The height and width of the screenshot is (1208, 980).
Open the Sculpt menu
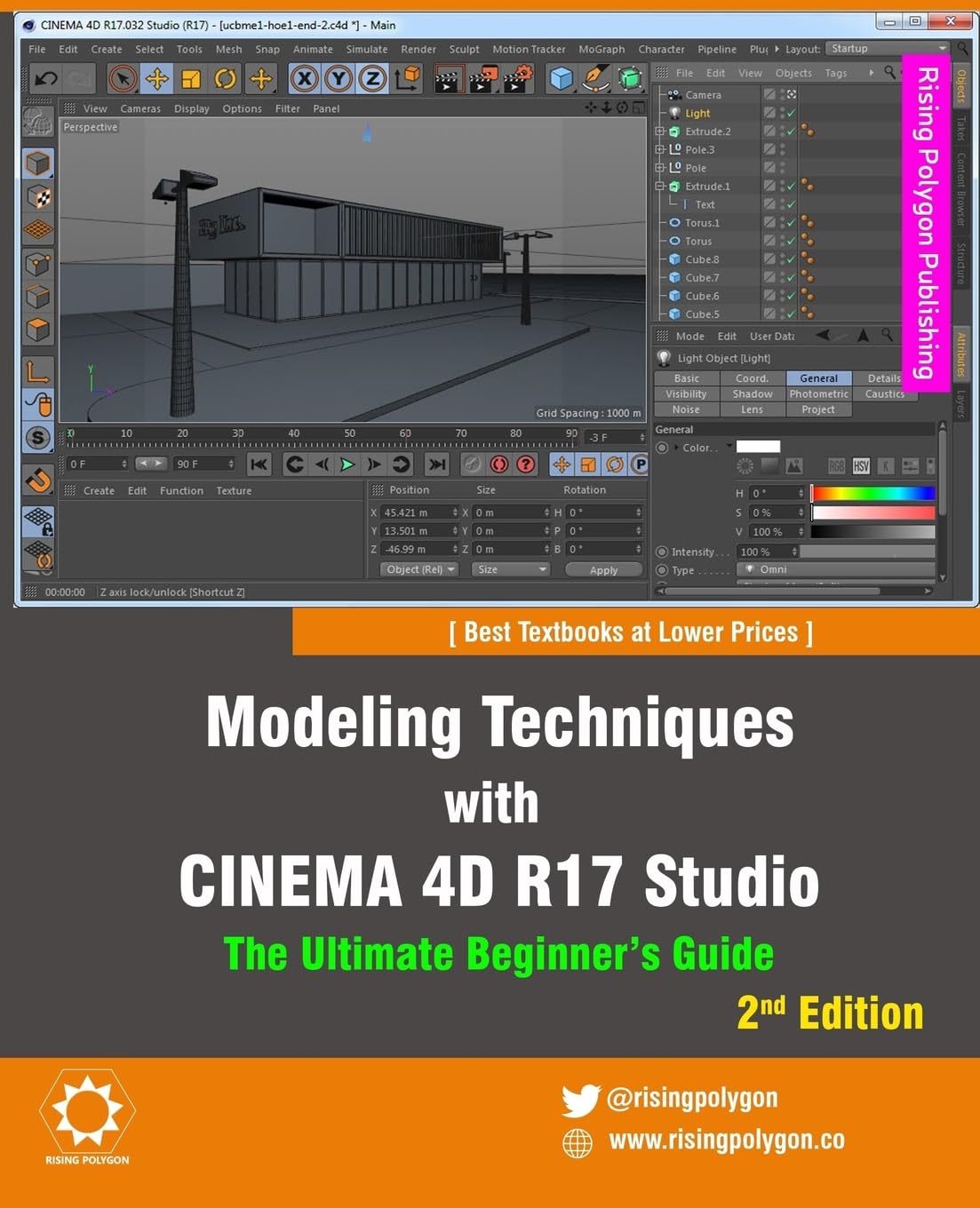[x=464, y=50]
